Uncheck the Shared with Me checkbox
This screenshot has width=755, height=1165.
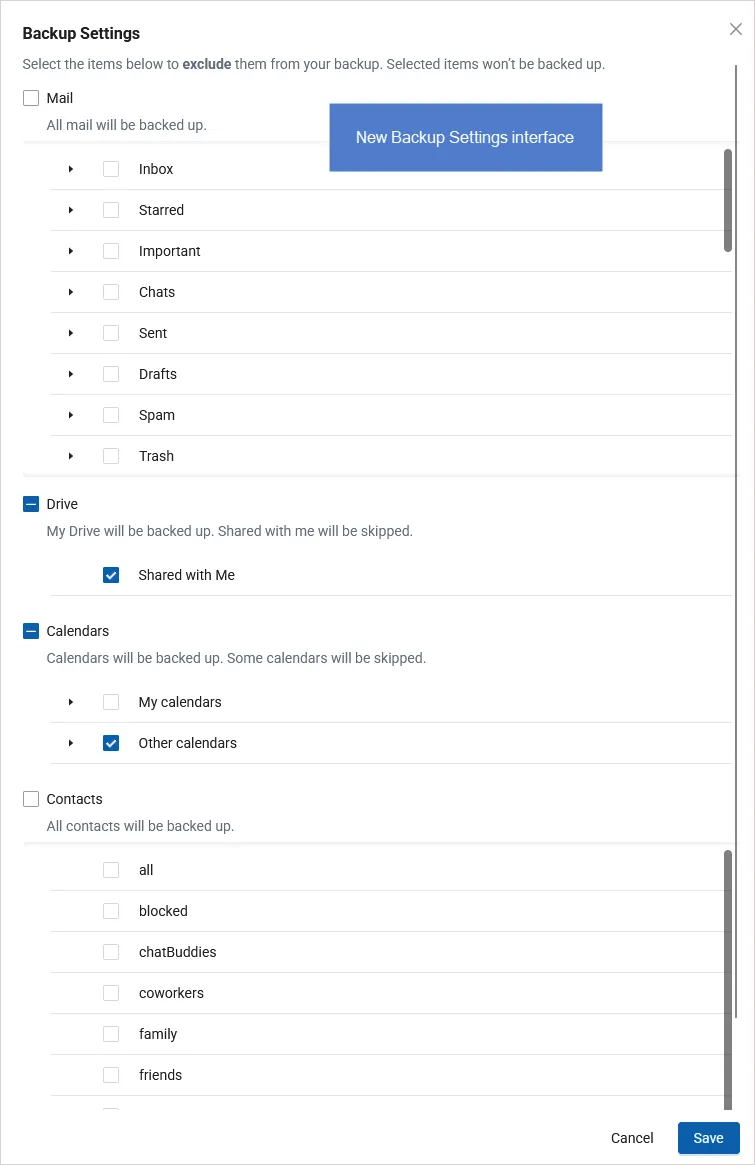click(111, 575)
